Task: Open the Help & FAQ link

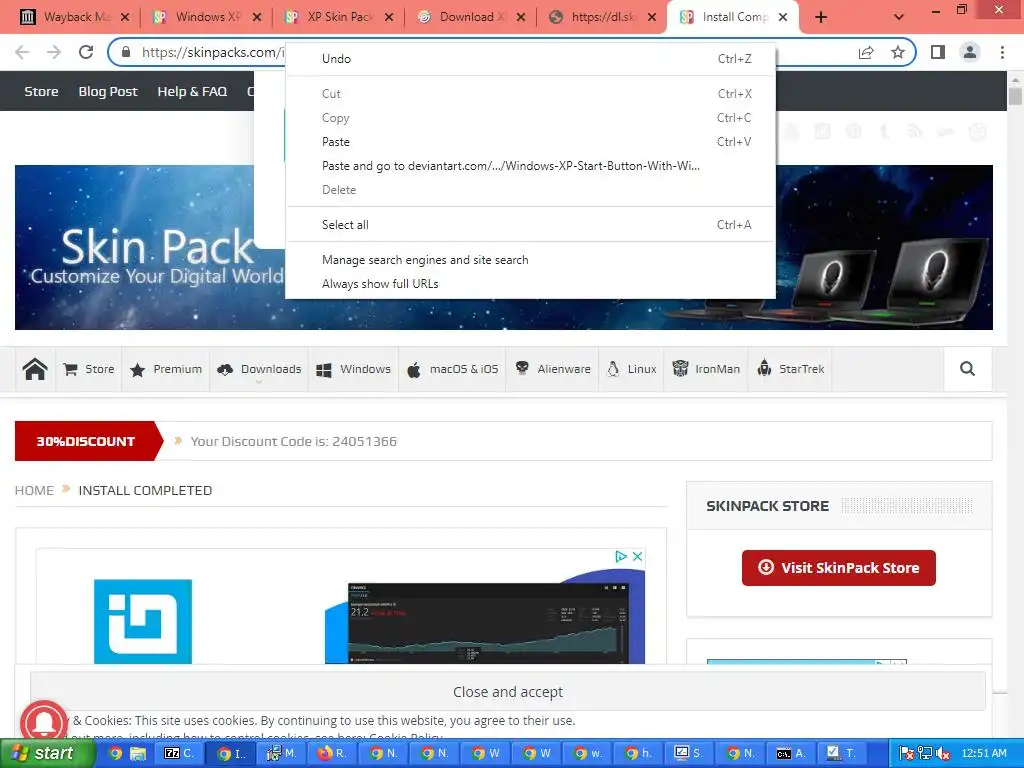Action: [x=192, y=91]
